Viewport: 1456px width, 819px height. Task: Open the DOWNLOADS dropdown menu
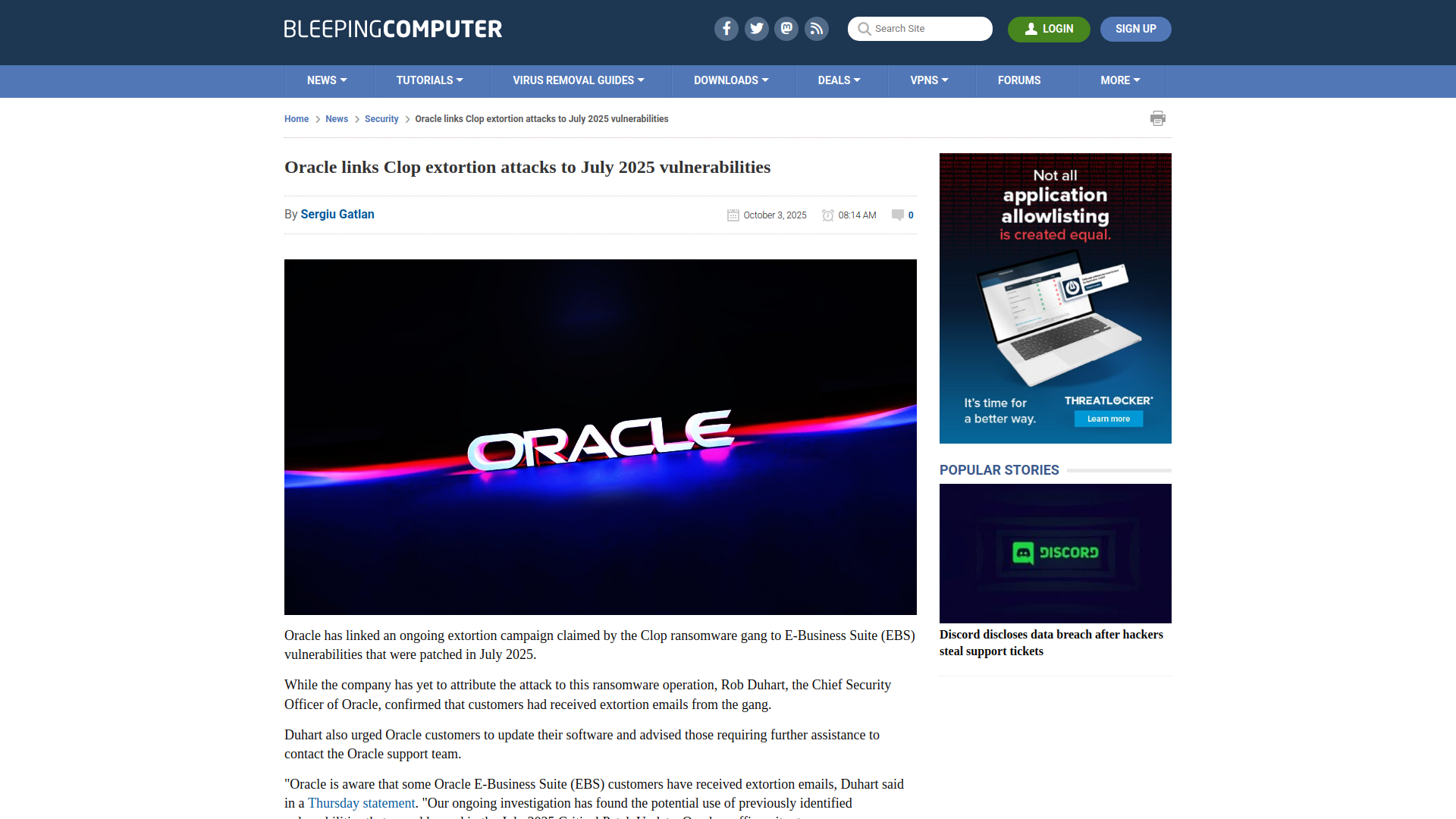(x=731, y=80)
